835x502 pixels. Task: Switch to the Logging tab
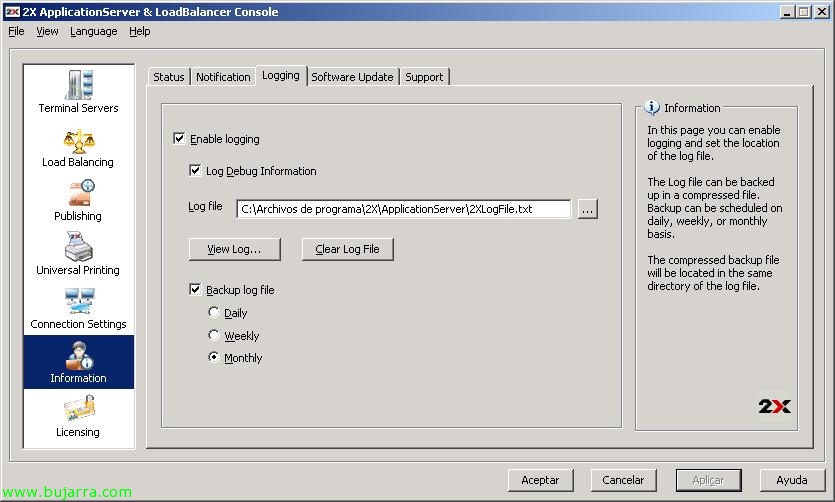[x=281, y=75]
